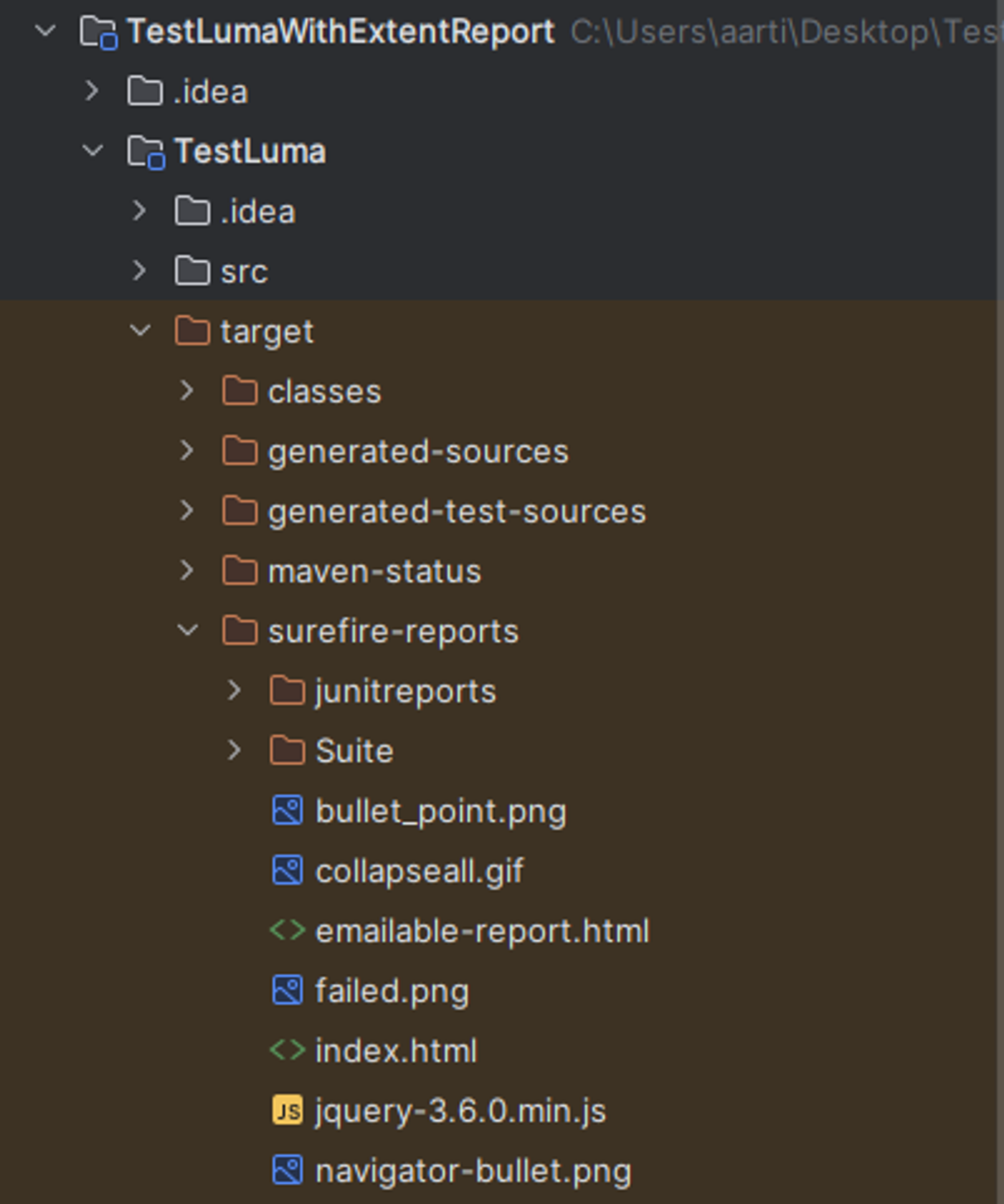1004x1204 pixels.
Task: Expand the src folder
Action: click(140, 271)
